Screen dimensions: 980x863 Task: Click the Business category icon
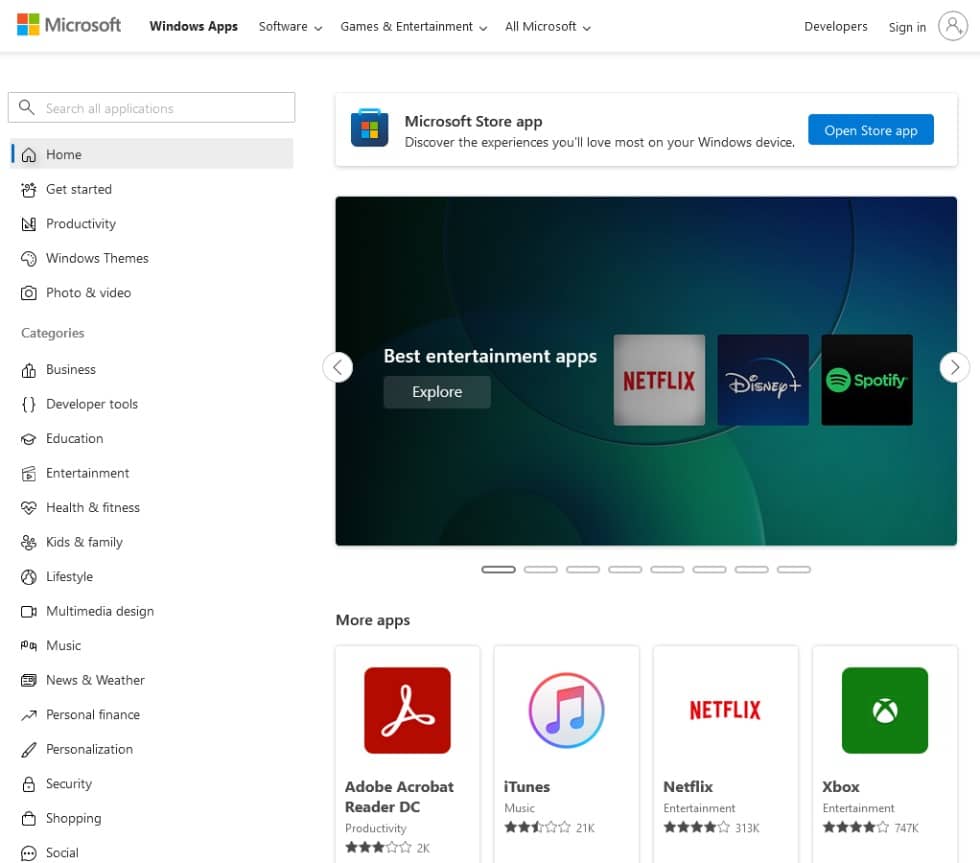(x=29, y=370)
